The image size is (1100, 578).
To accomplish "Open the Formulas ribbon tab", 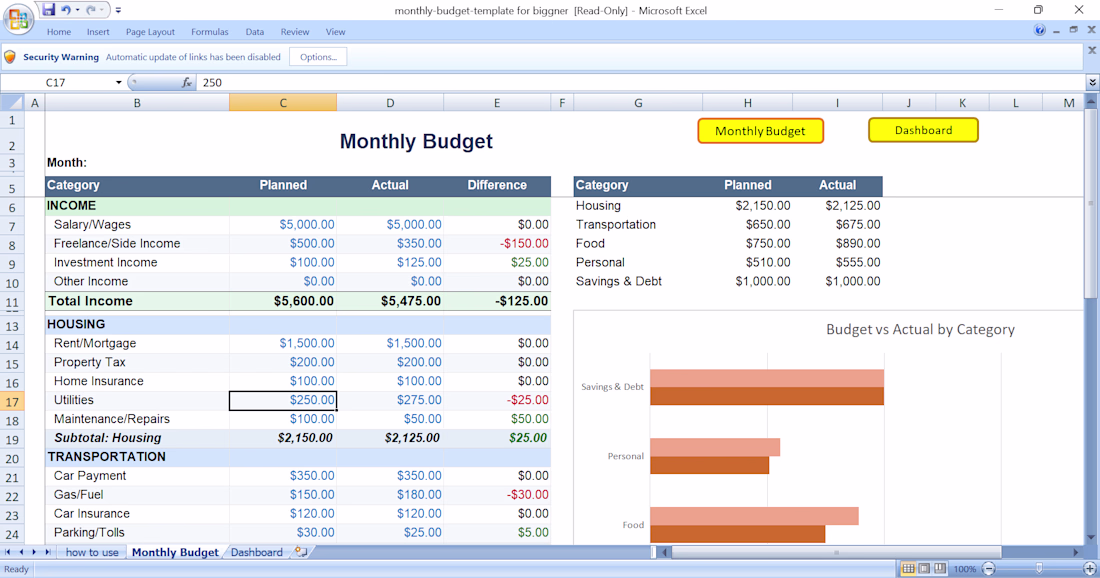I will [x=210, y=32].
